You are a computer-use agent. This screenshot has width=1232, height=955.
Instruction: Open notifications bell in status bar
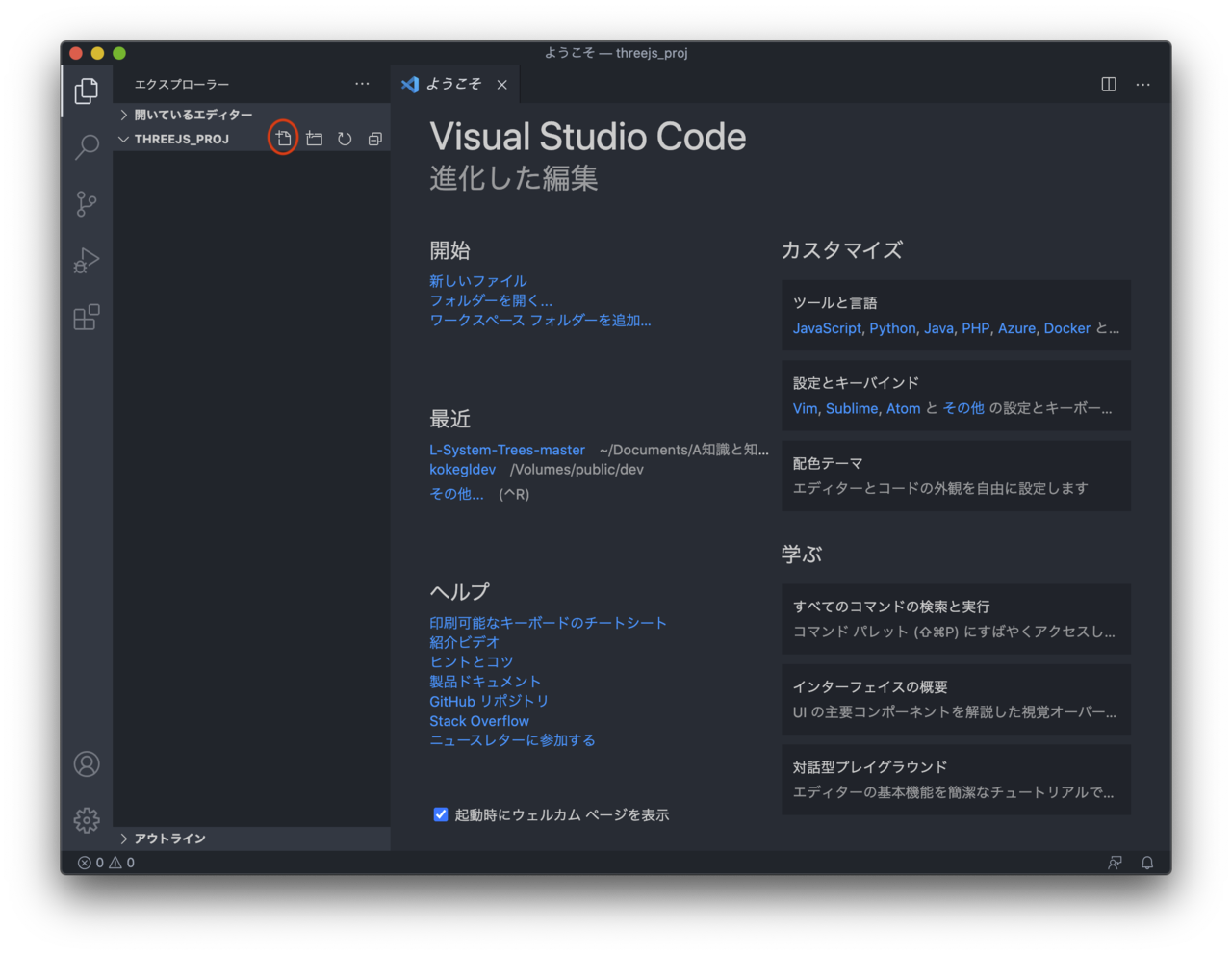coord(1147,863)
